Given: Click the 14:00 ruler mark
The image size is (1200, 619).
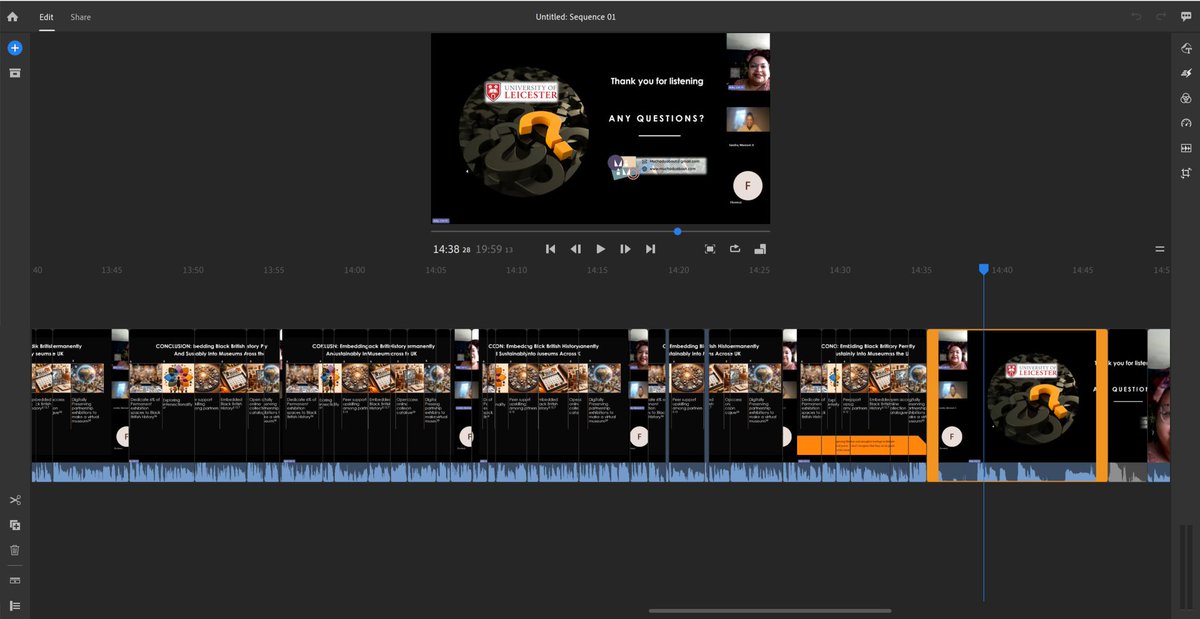Looking at the screenshot, I should [354, 270].
